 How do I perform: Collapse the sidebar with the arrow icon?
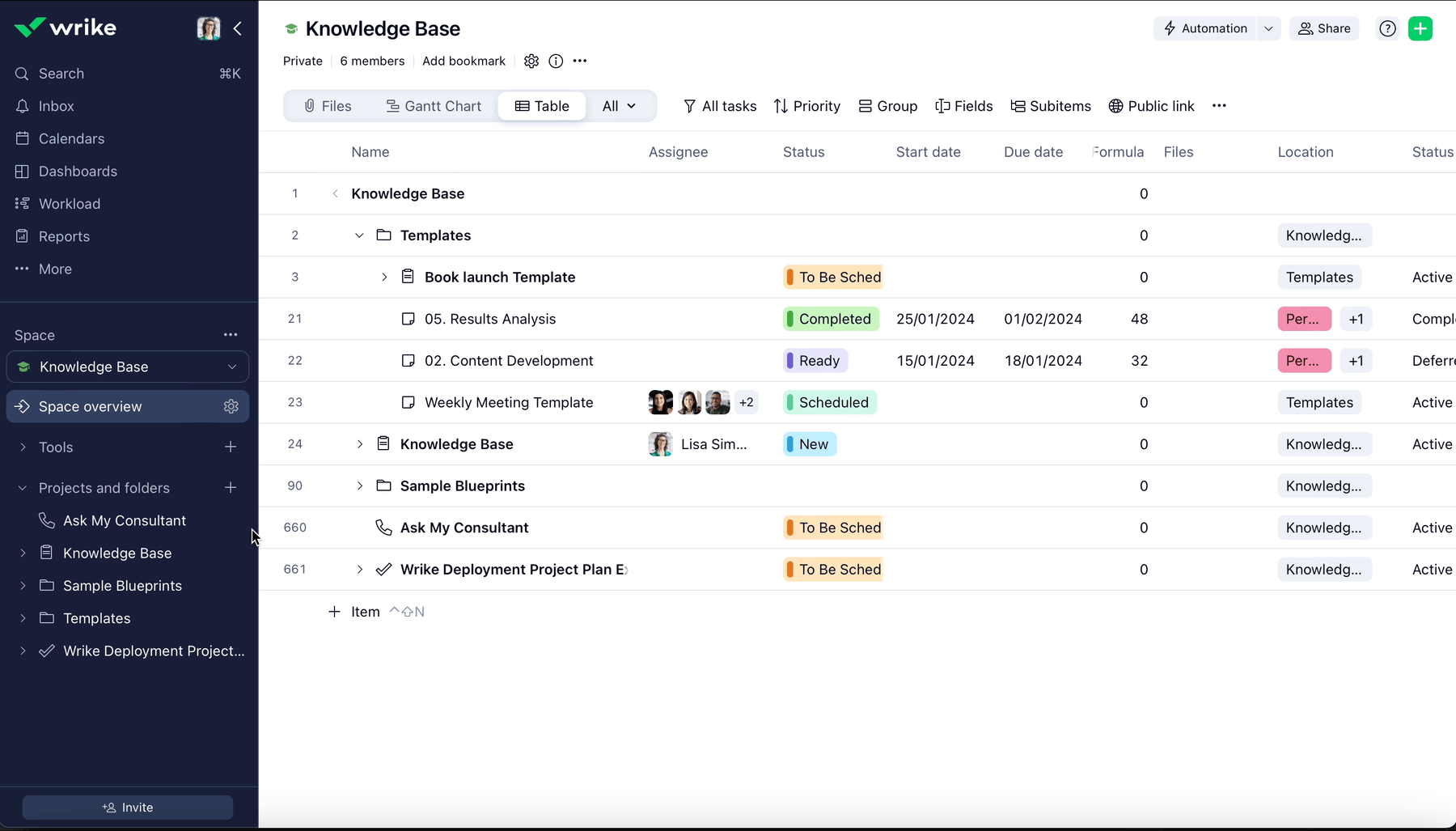tap(238, 28)
